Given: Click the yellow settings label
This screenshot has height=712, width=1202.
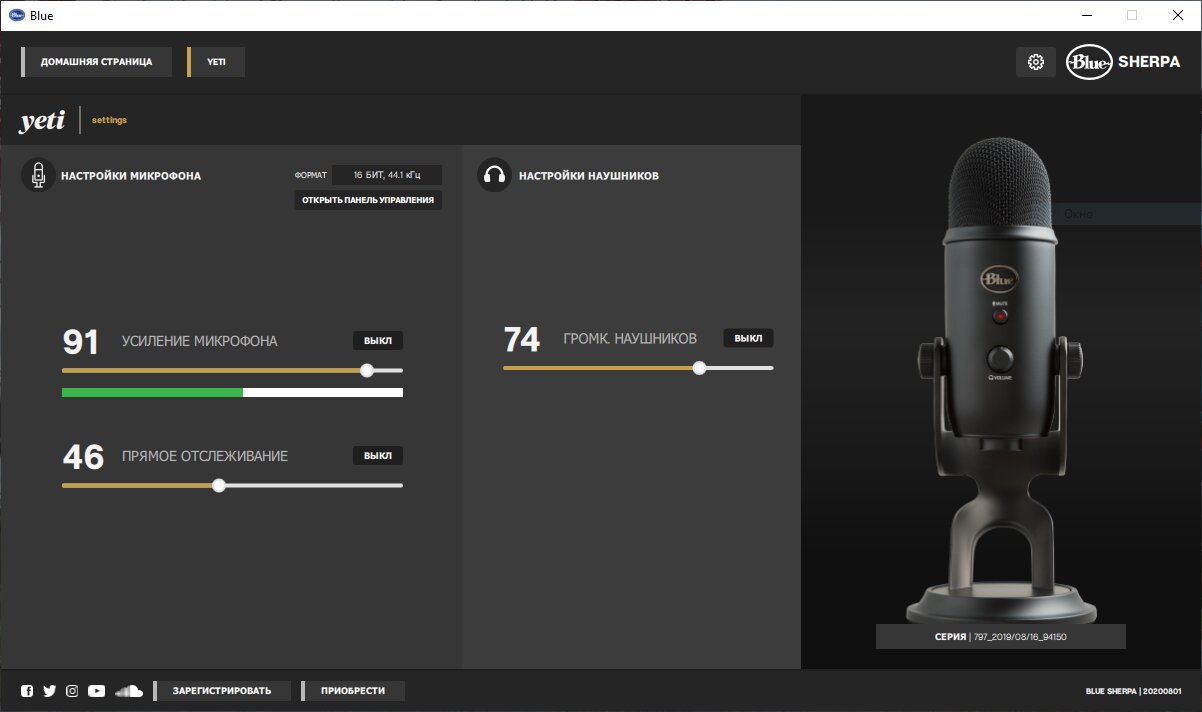Looking at the screenshot, I should click(x=109, y=120).
